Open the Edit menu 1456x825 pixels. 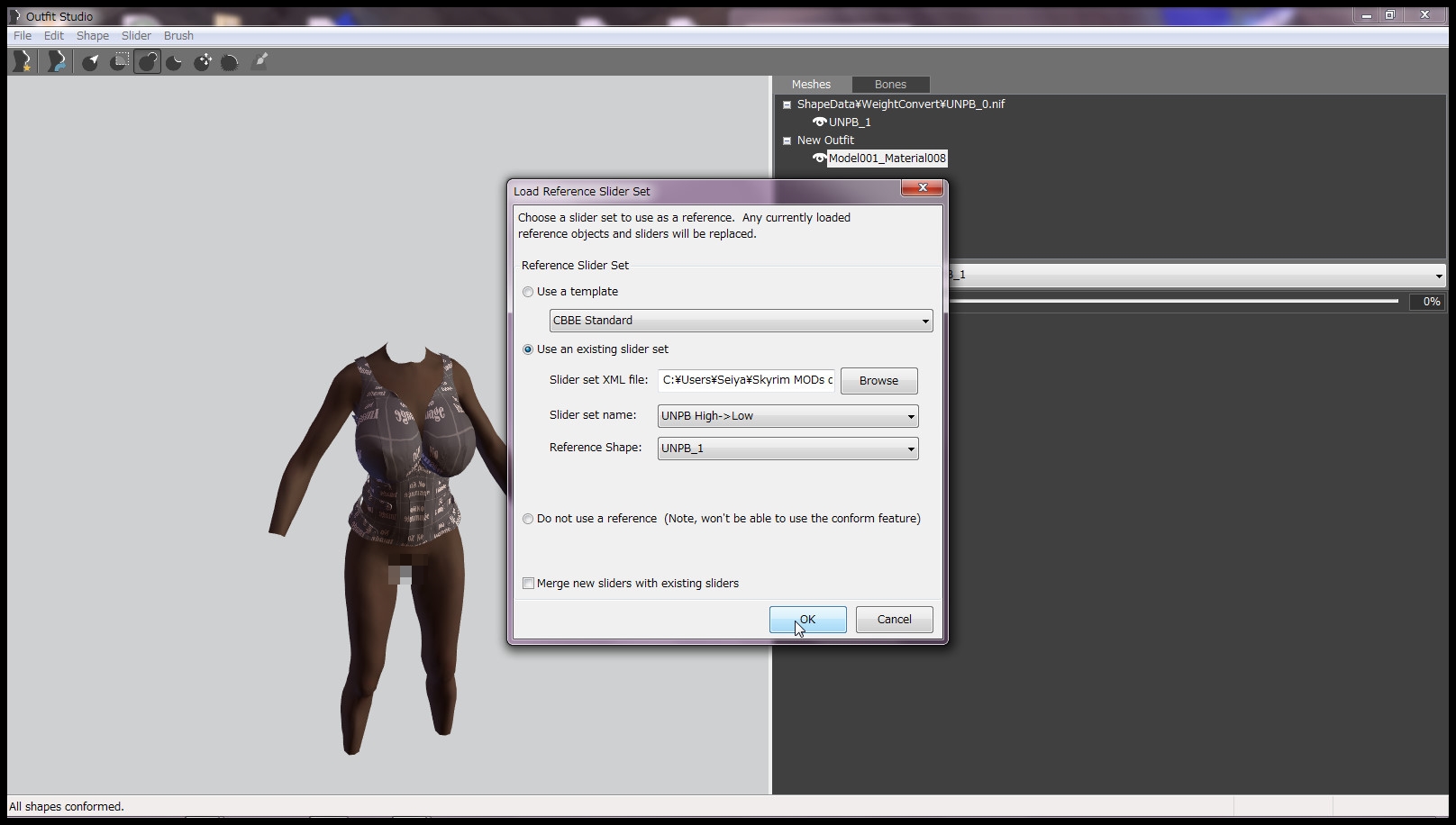(x=54, y=36)
